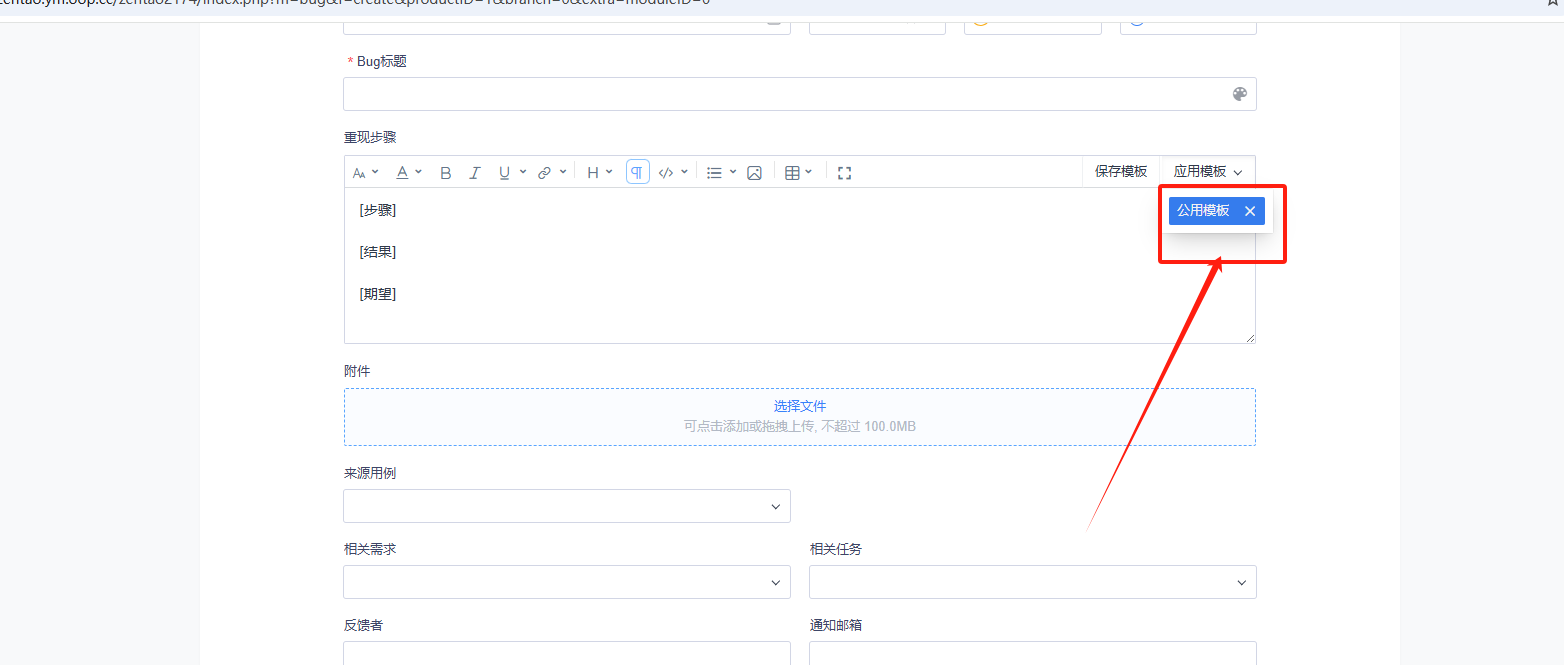This screenshot has height=665, width=1564.
Task: Insert an image using the image icon
Action: (755, 173)
